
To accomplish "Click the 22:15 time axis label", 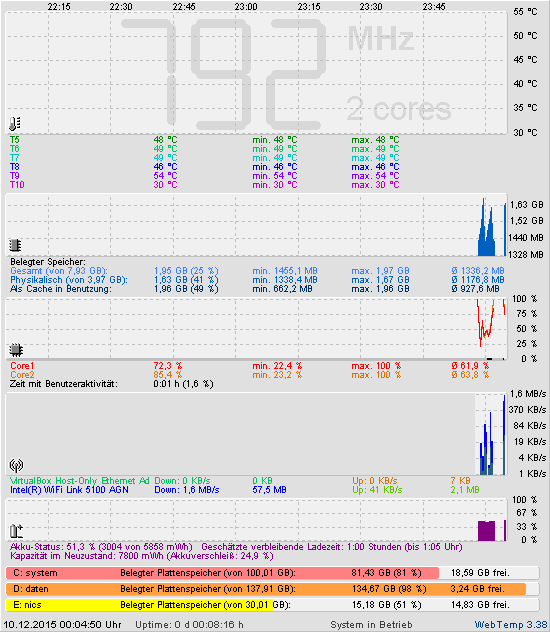I will point(59,7).
